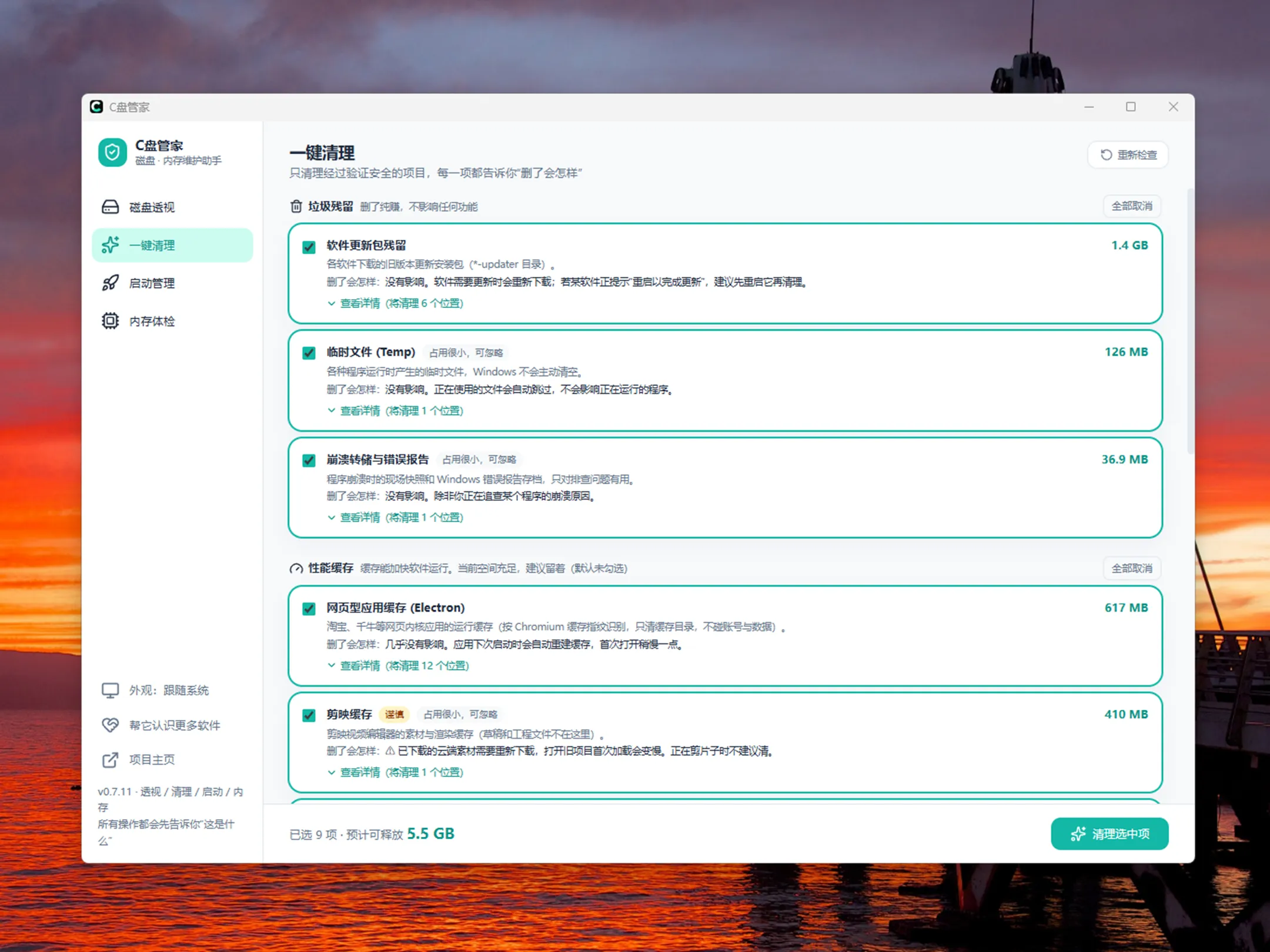Toggle 崩溃转储与错误报告 checkbox
Image resolution: width=1270 pixels, height=952 pixels.
pos(309,460)
